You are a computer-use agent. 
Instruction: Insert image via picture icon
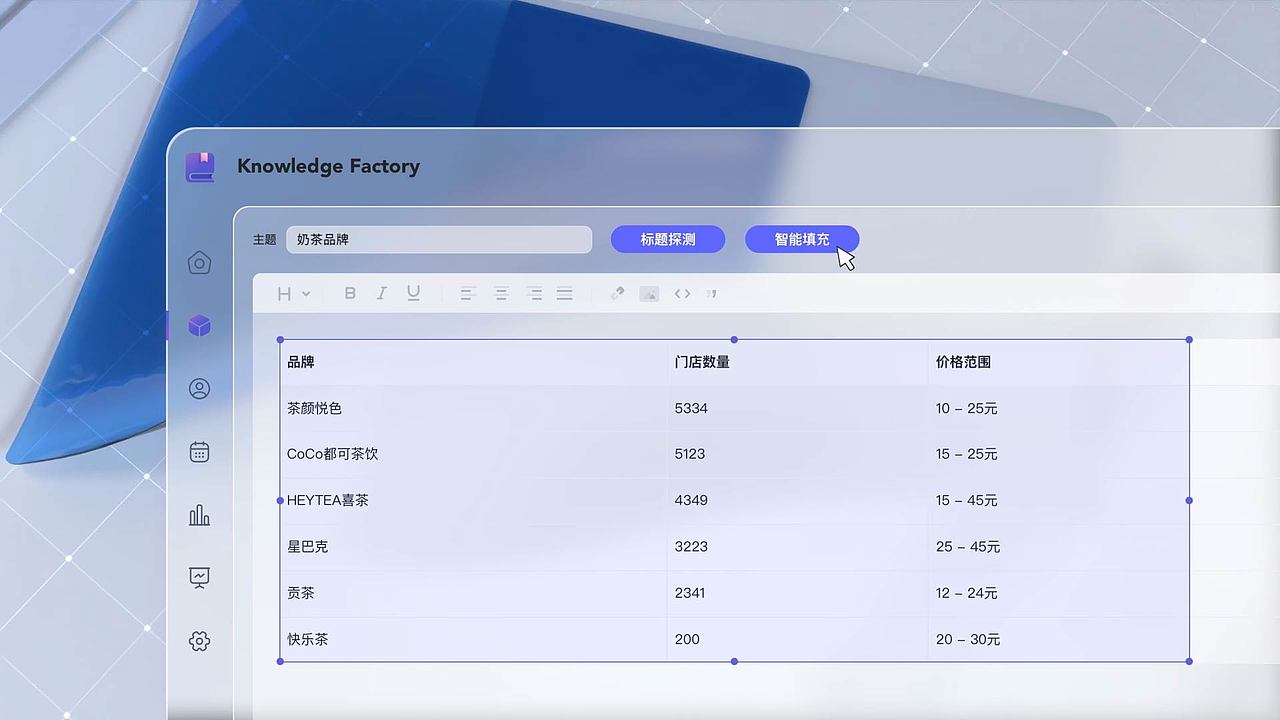[649, 294]
